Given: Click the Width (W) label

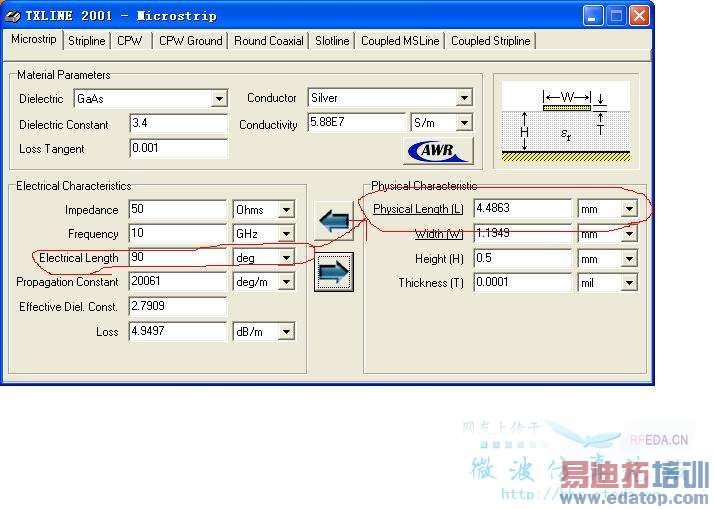Looking at the screenshot, I should click(x=439, y=234).
